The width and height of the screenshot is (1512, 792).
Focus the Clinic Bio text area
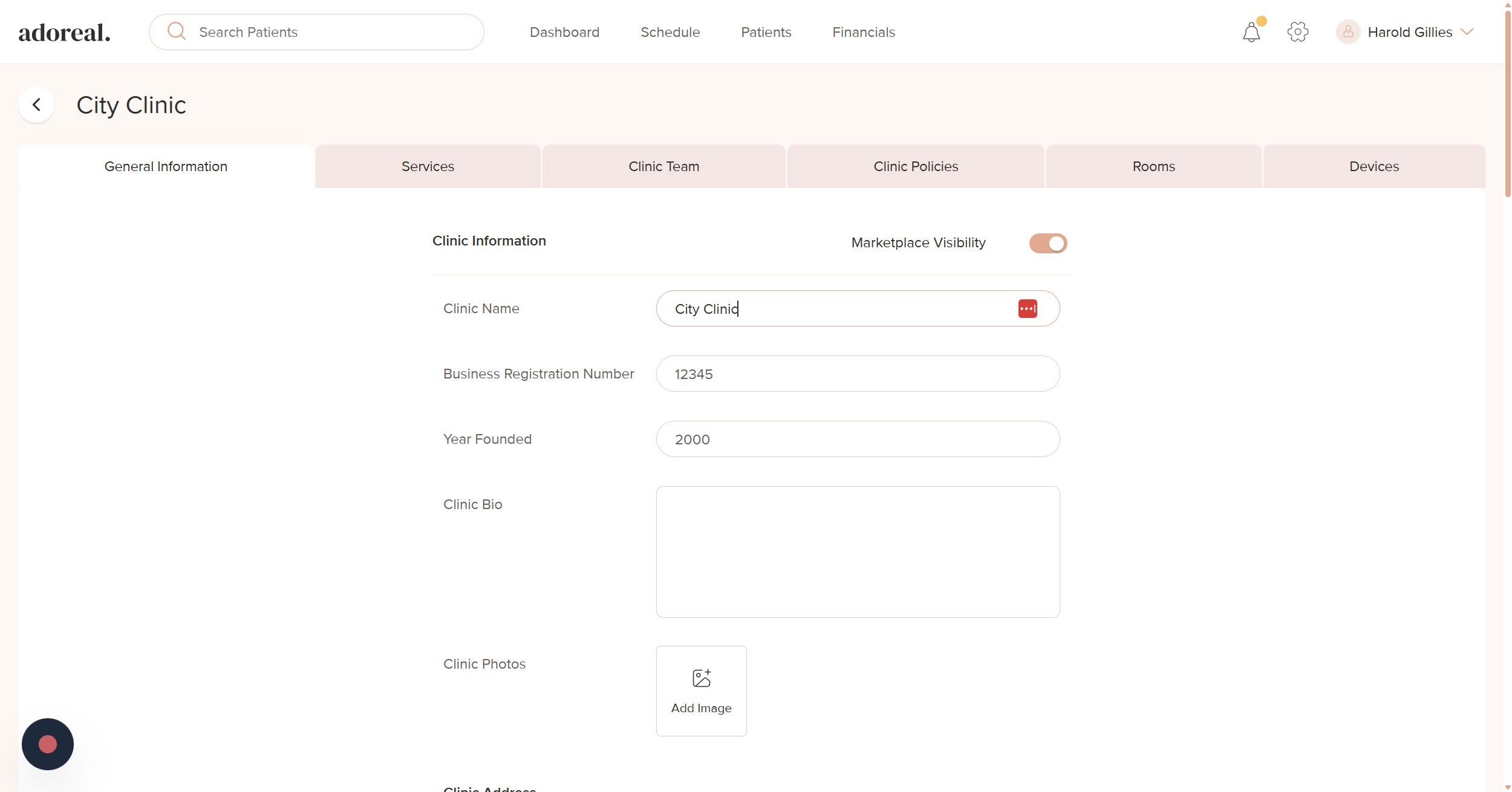click(857, 551)
